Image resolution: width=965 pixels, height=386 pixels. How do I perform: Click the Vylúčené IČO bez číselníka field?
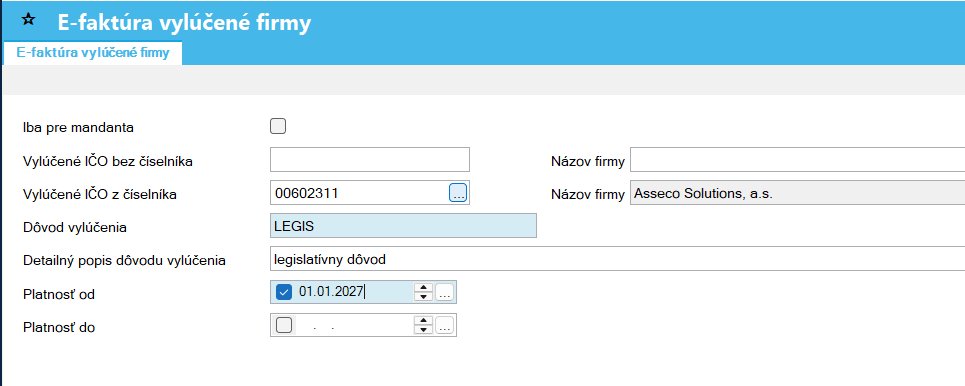pyautogui.click(x=370, y=159)
